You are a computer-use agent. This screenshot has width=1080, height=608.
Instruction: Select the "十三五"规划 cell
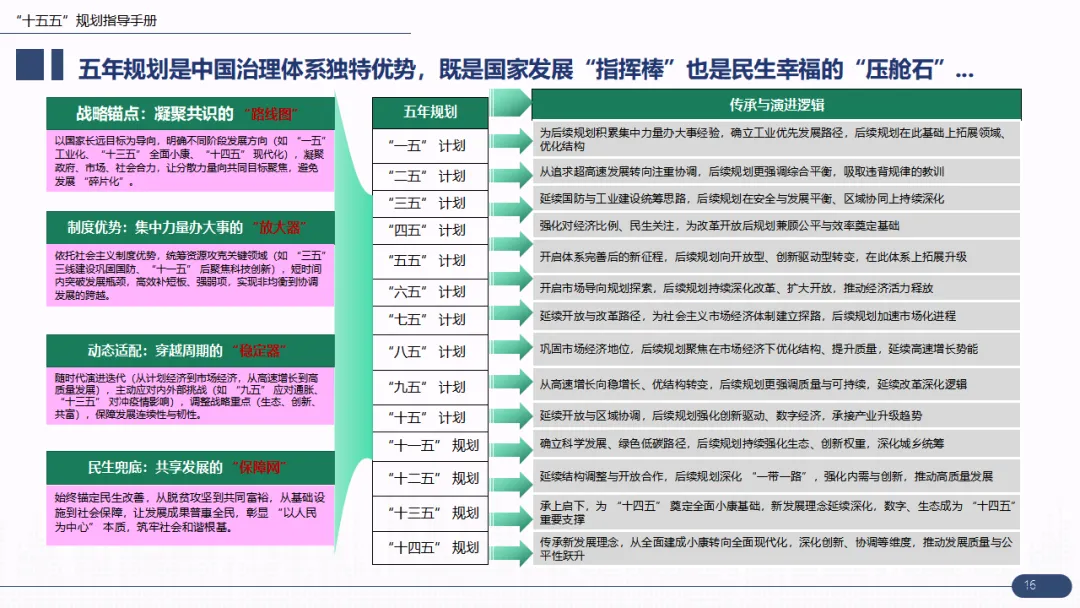[x=430, y=513]
